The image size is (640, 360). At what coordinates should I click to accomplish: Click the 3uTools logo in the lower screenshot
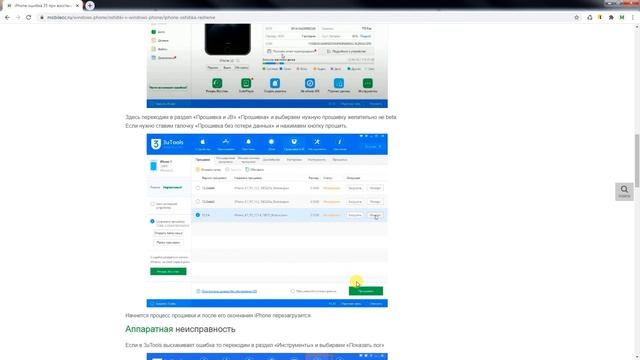click(167, 143)
